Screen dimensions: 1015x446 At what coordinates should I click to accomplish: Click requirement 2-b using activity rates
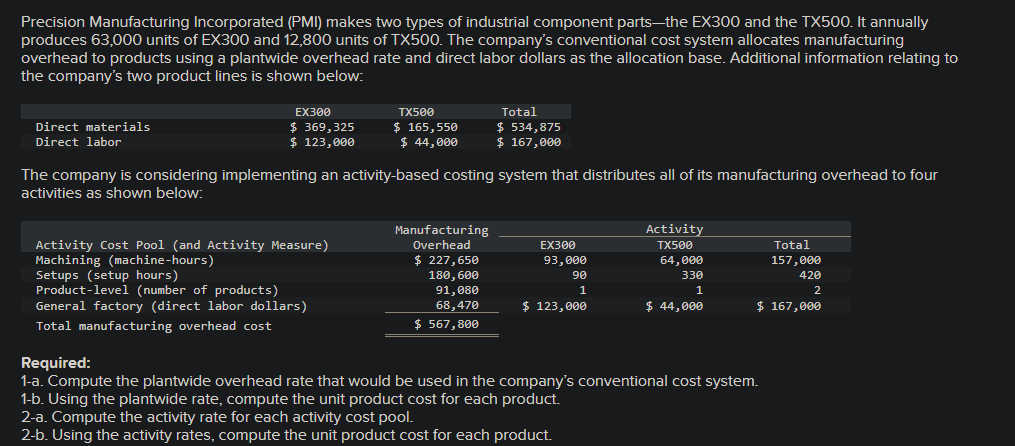point(287,435)
